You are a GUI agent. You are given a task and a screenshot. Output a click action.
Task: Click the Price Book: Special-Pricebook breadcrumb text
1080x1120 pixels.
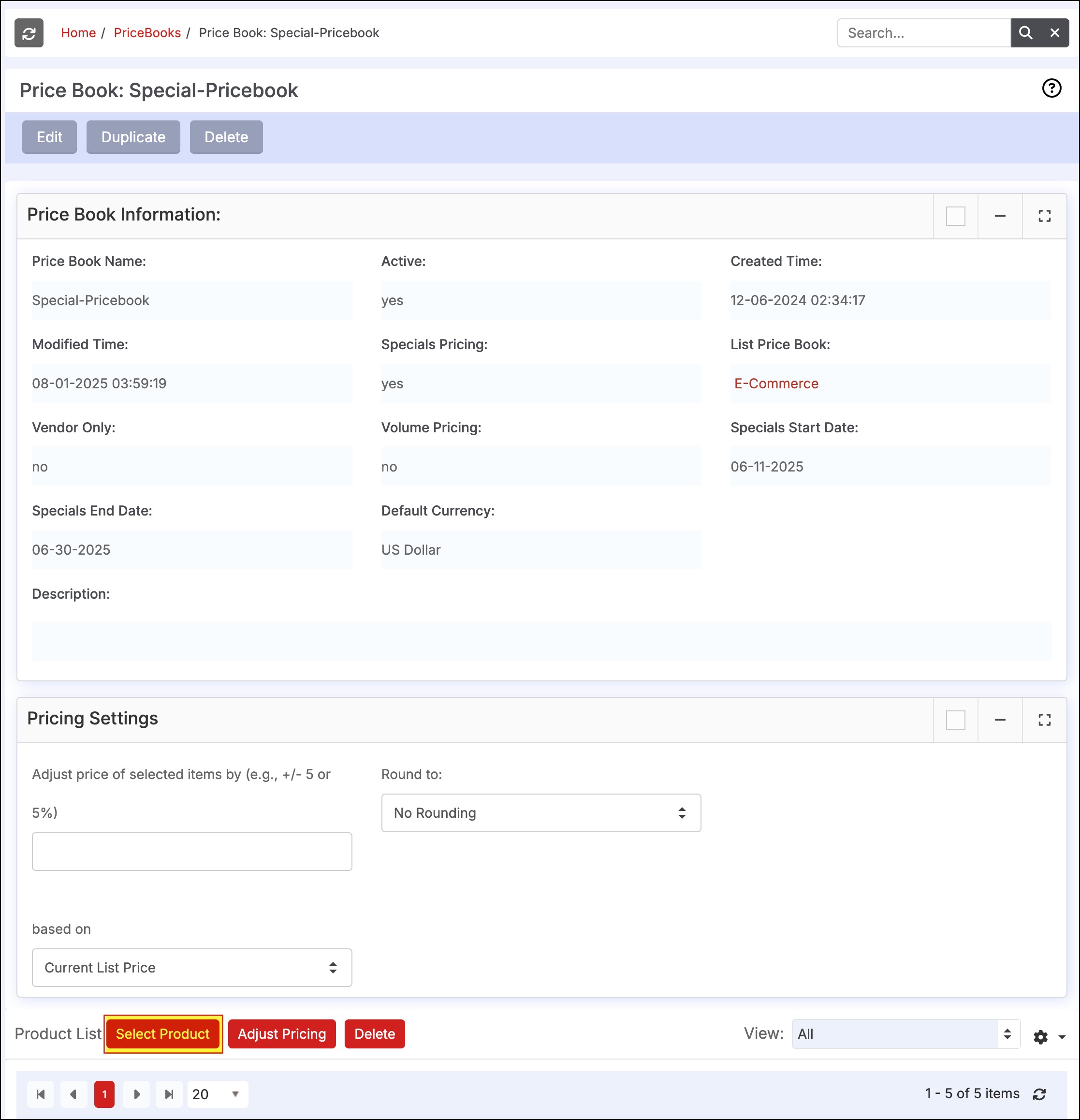289,33
